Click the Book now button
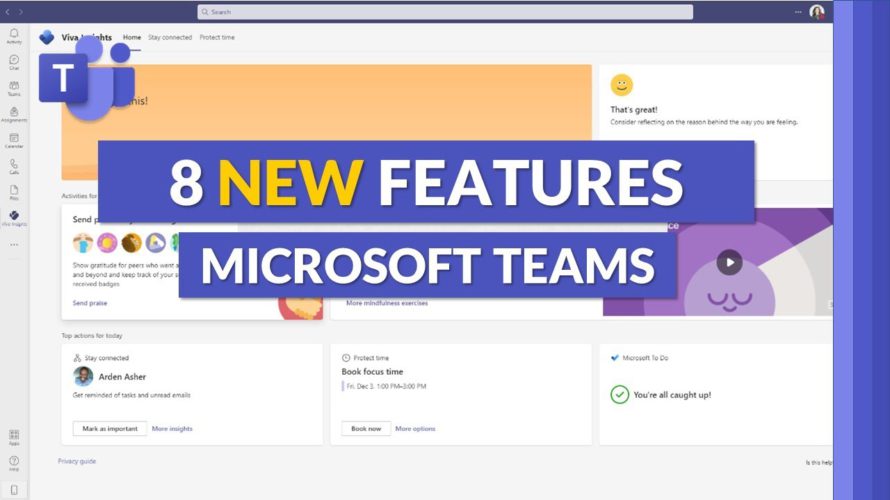The image size is (890, 500). (366, 428)
